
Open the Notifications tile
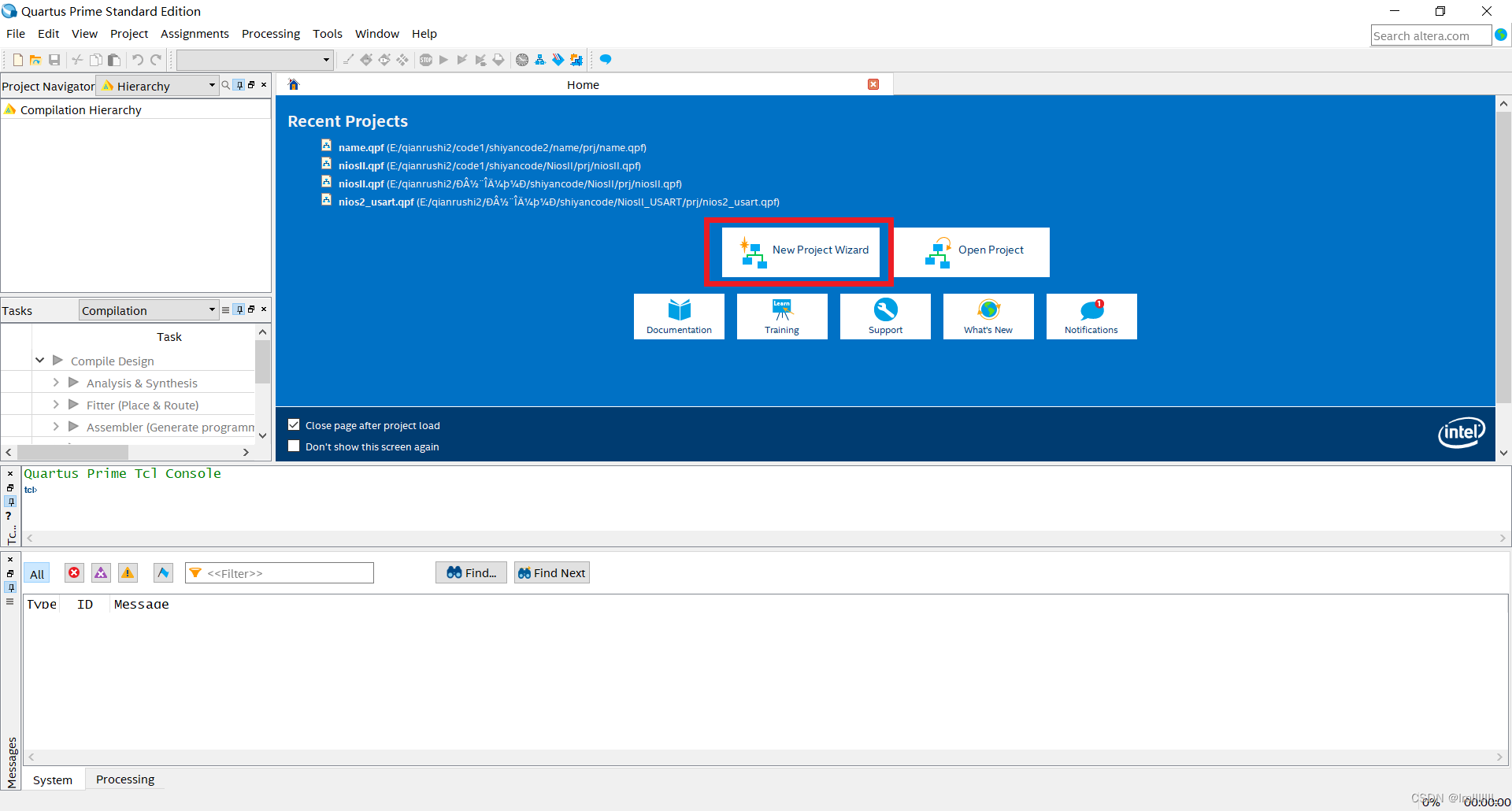pos(1091,317)
